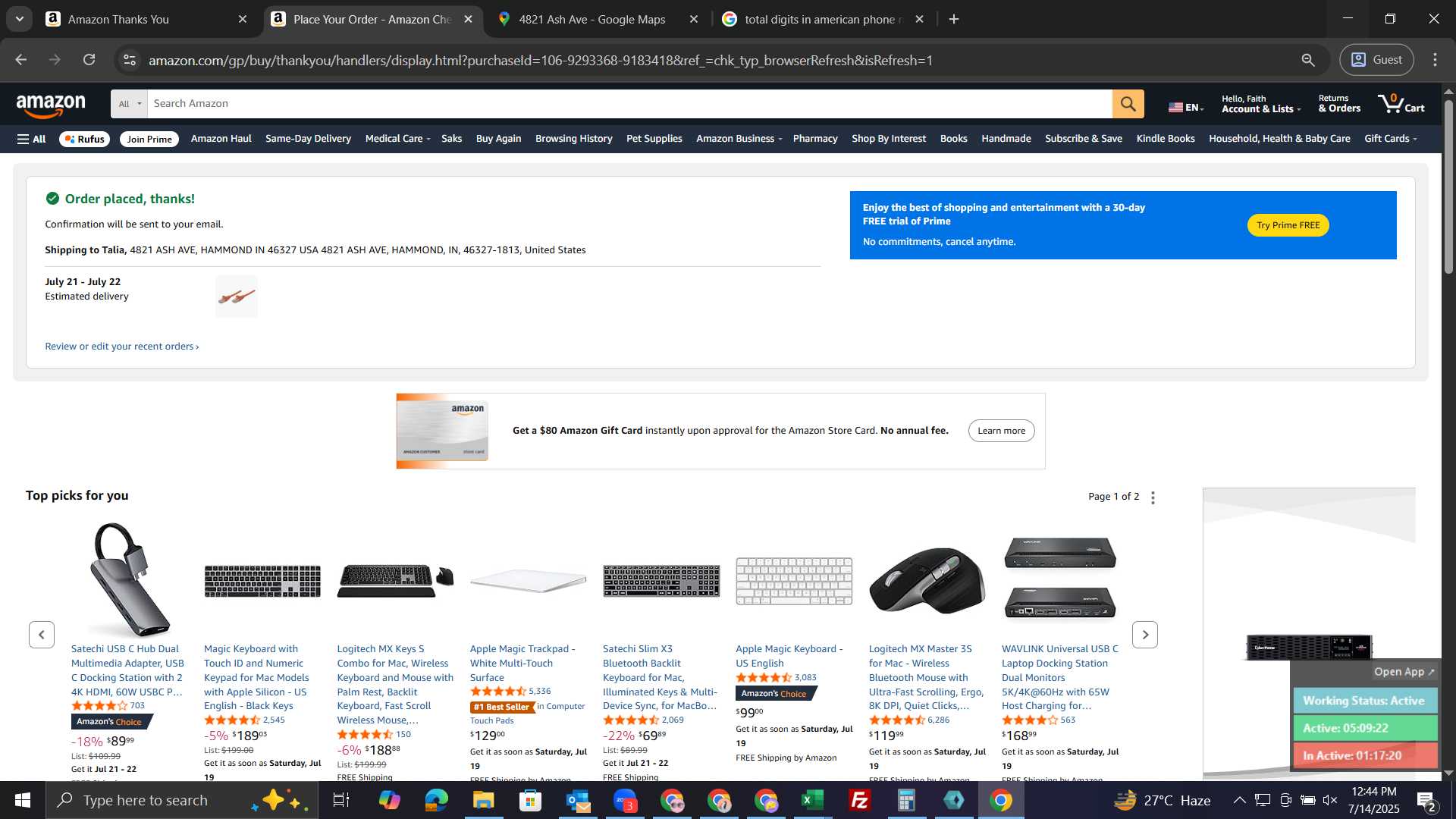This screenshot has width=1456, height=819.
Task: Open Task View in taskbar
Action: (340, 800)
